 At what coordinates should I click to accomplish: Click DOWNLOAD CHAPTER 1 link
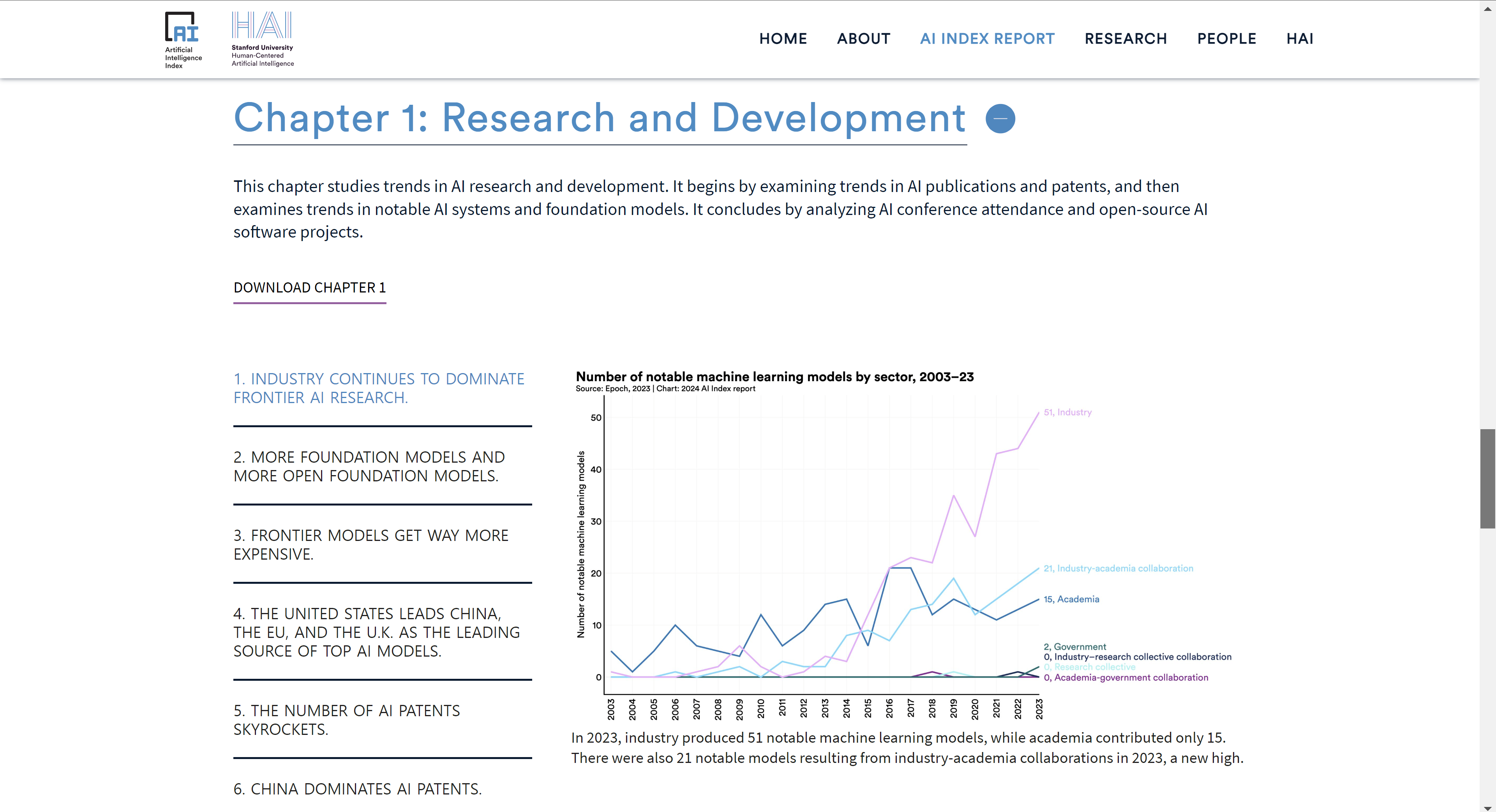(310, 288)
